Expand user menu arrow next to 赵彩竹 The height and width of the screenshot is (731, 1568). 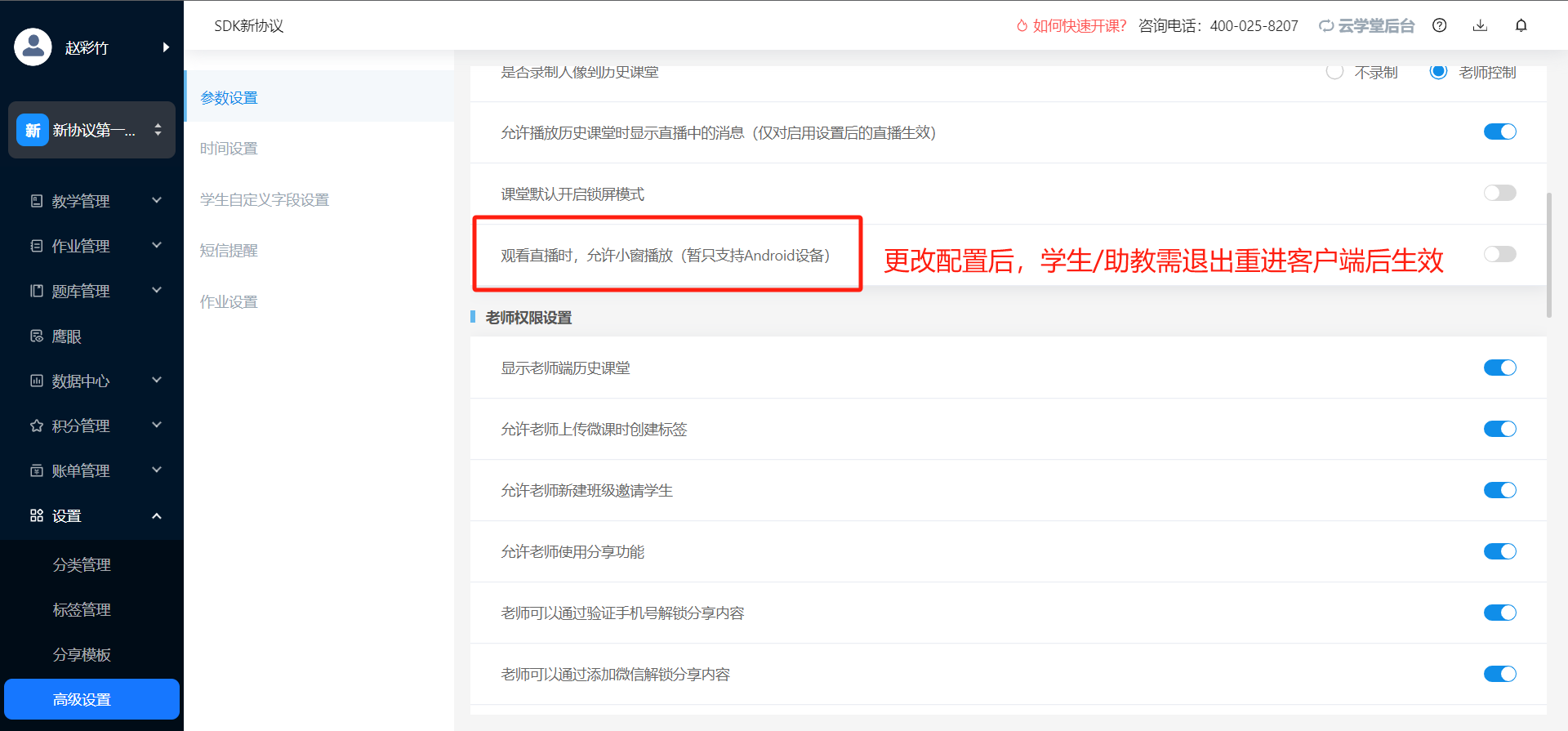166,47
